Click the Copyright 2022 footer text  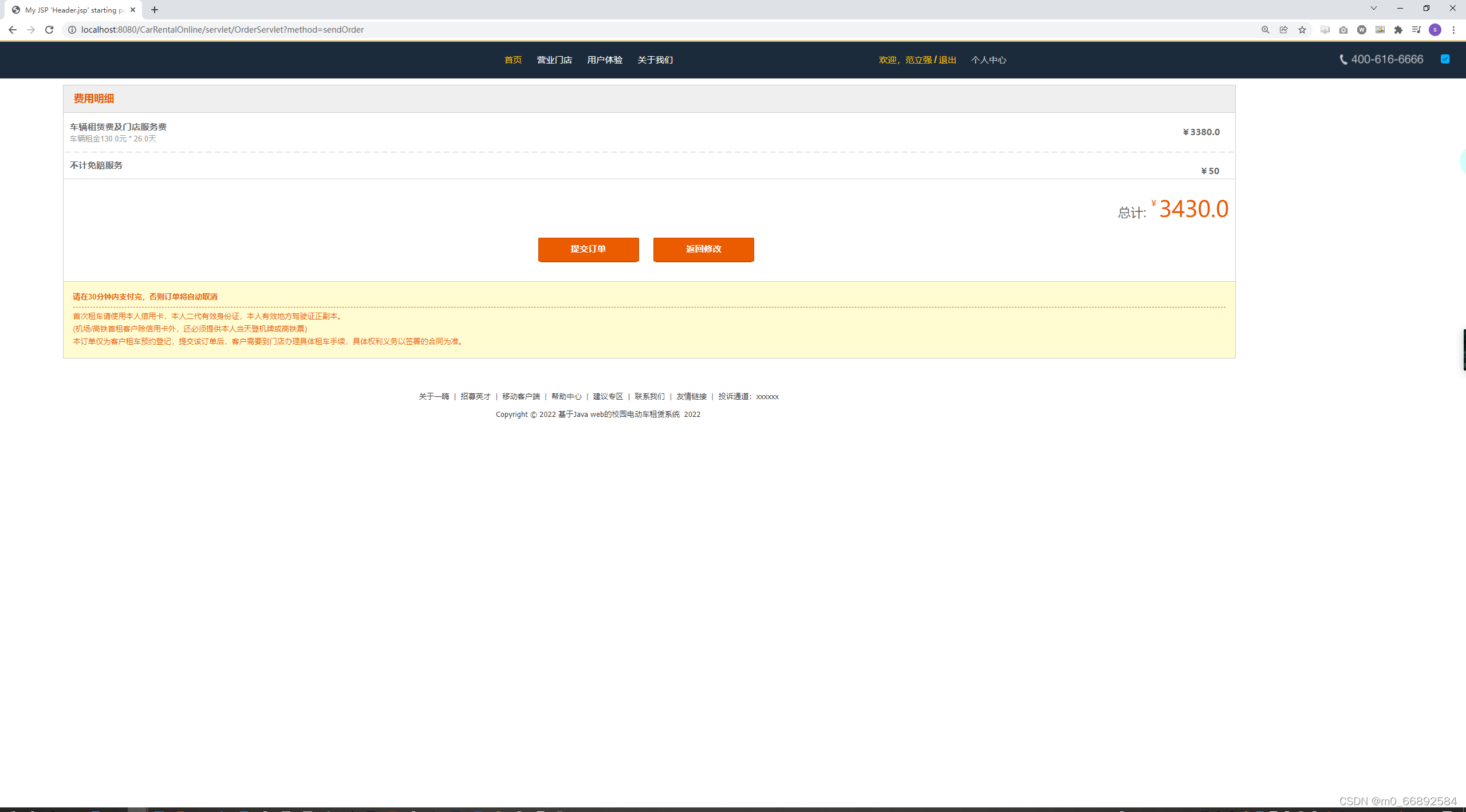click(x=598, y=415)
